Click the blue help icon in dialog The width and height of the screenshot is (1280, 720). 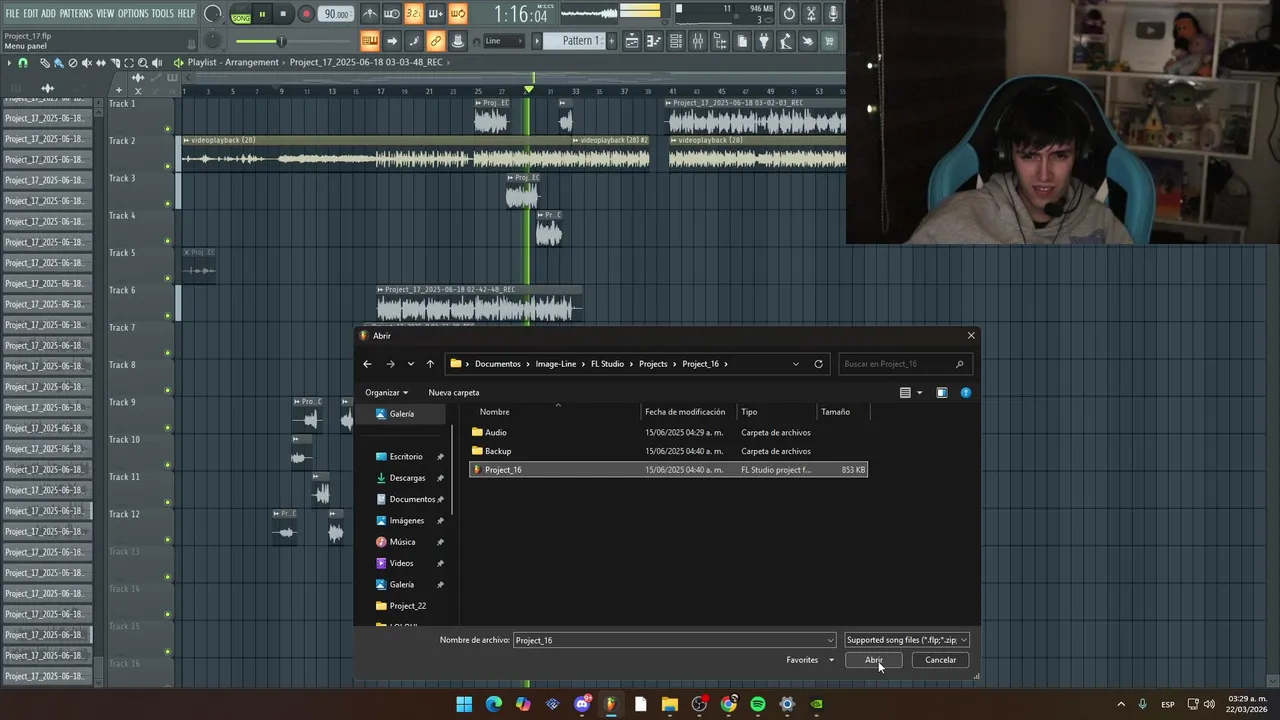[x=966, y=393]
